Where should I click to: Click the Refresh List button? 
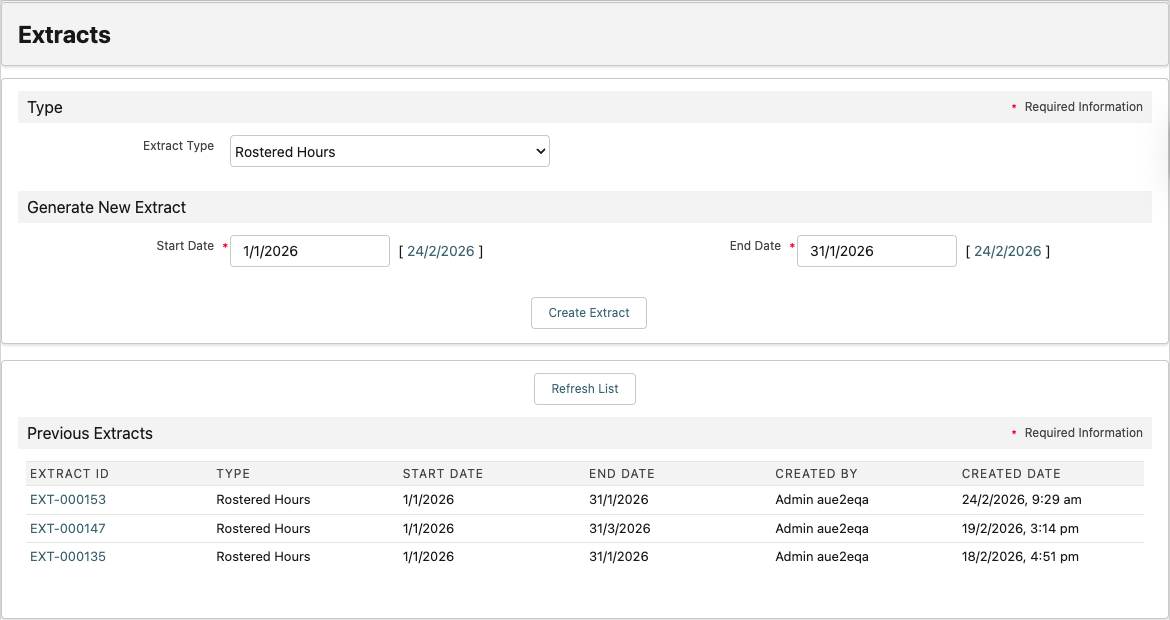pos(584,388)
